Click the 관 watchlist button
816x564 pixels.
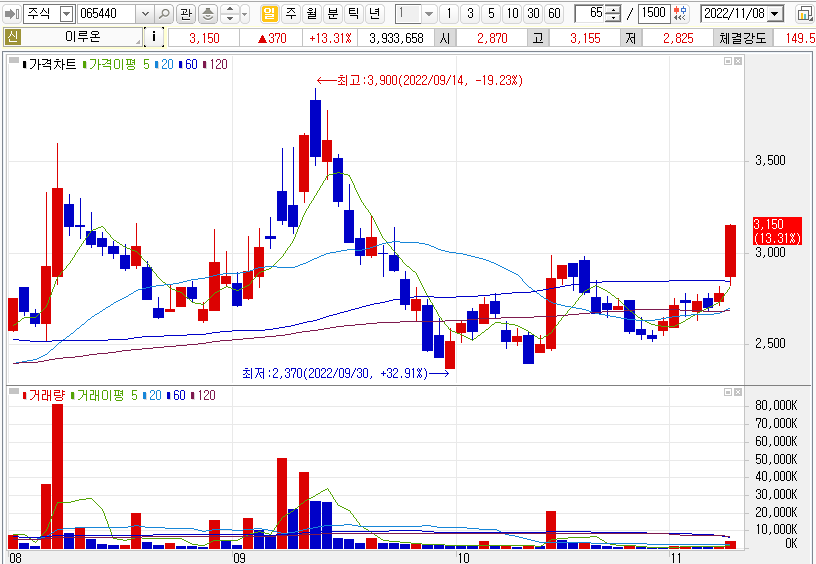pyautogui.click(x=185, y=14)
